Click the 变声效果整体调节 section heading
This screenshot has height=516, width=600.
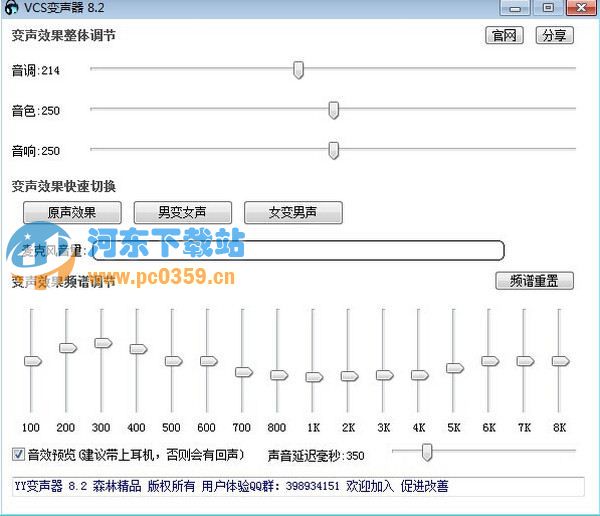(64, 36)
